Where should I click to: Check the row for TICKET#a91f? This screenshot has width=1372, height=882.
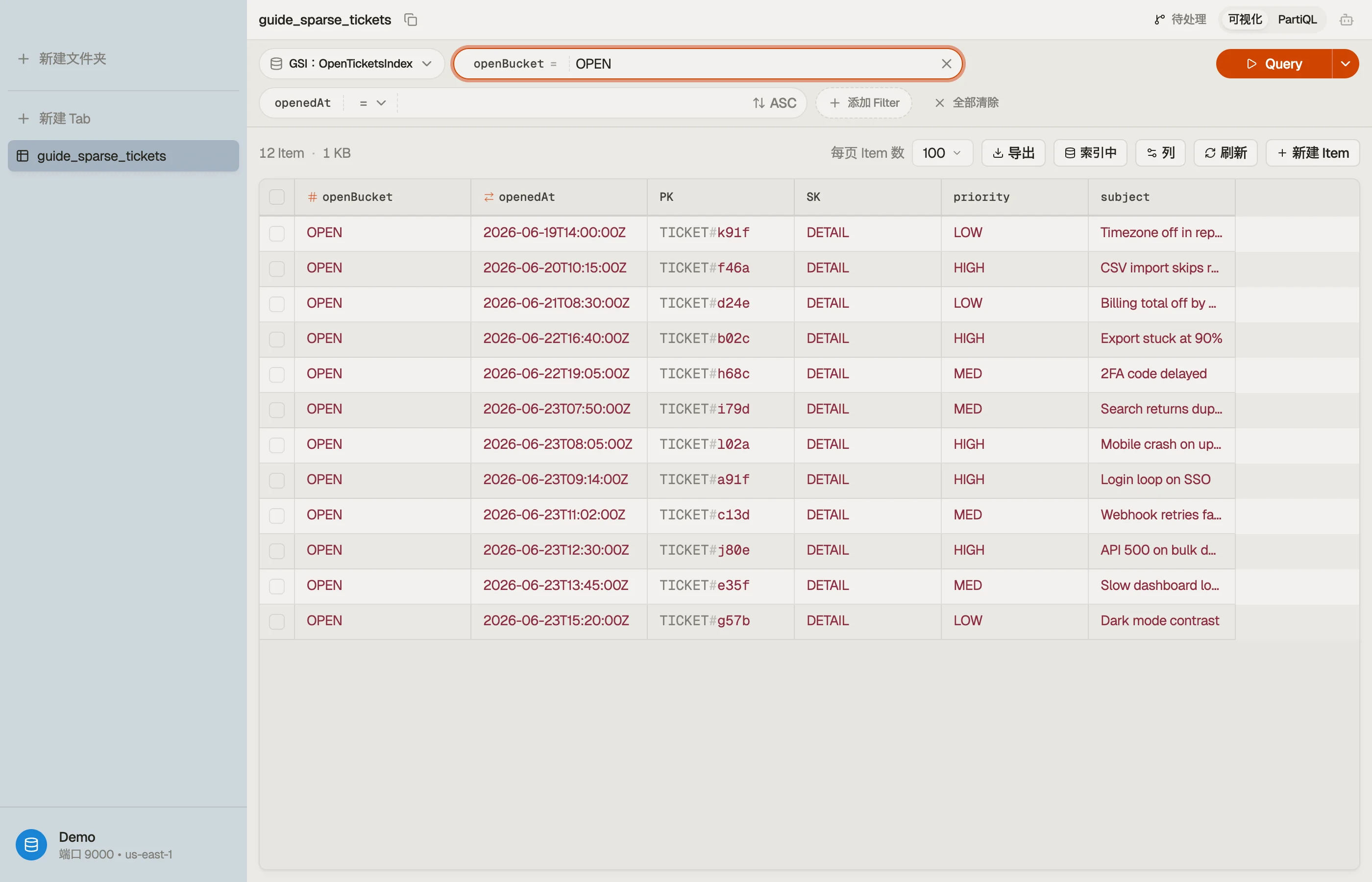point(276,481)
